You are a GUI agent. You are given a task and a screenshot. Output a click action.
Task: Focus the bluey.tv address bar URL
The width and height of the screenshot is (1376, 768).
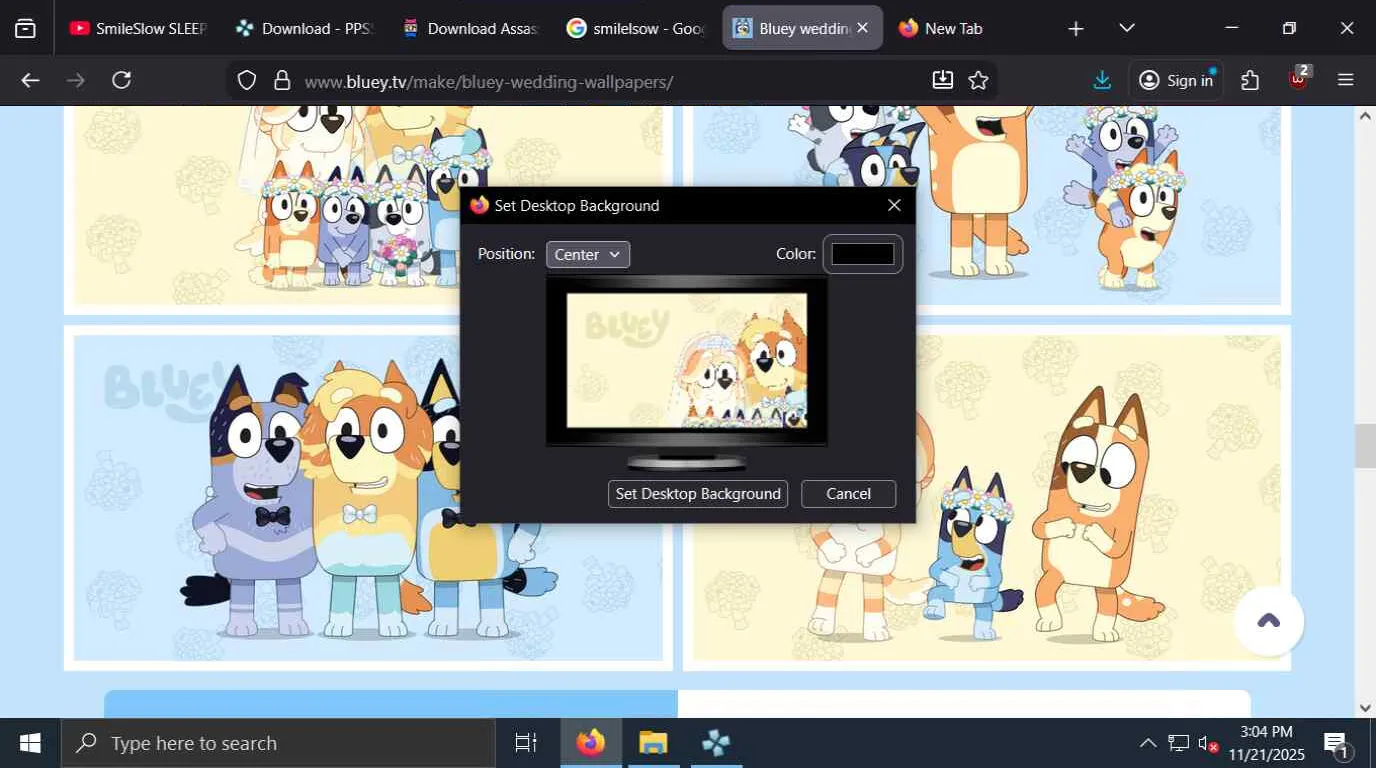(488, 81)
